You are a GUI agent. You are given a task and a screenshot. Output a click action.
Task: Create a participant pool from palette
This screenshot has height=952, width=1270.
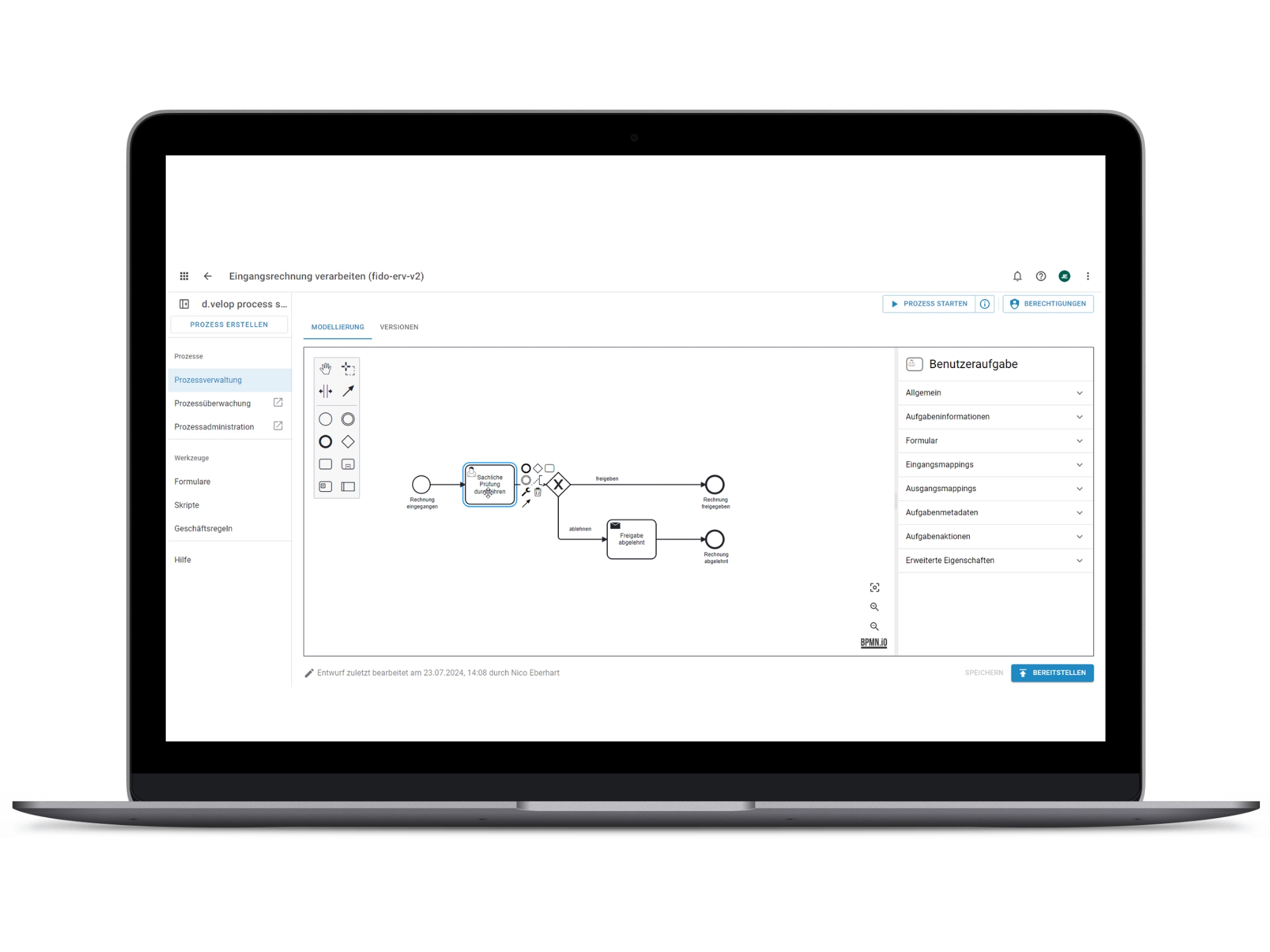click(348, 487)
